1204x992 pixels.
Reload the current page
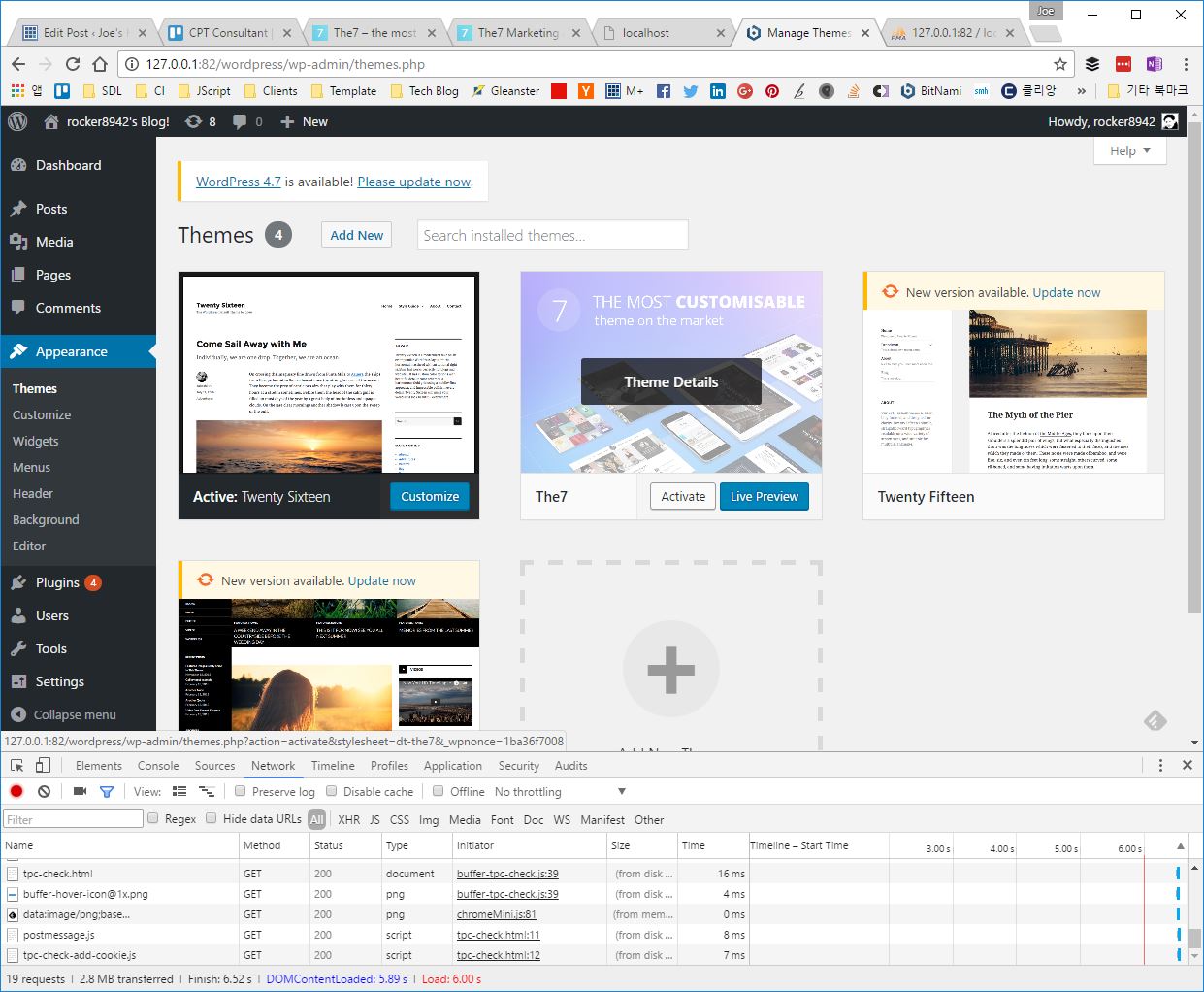72,64
